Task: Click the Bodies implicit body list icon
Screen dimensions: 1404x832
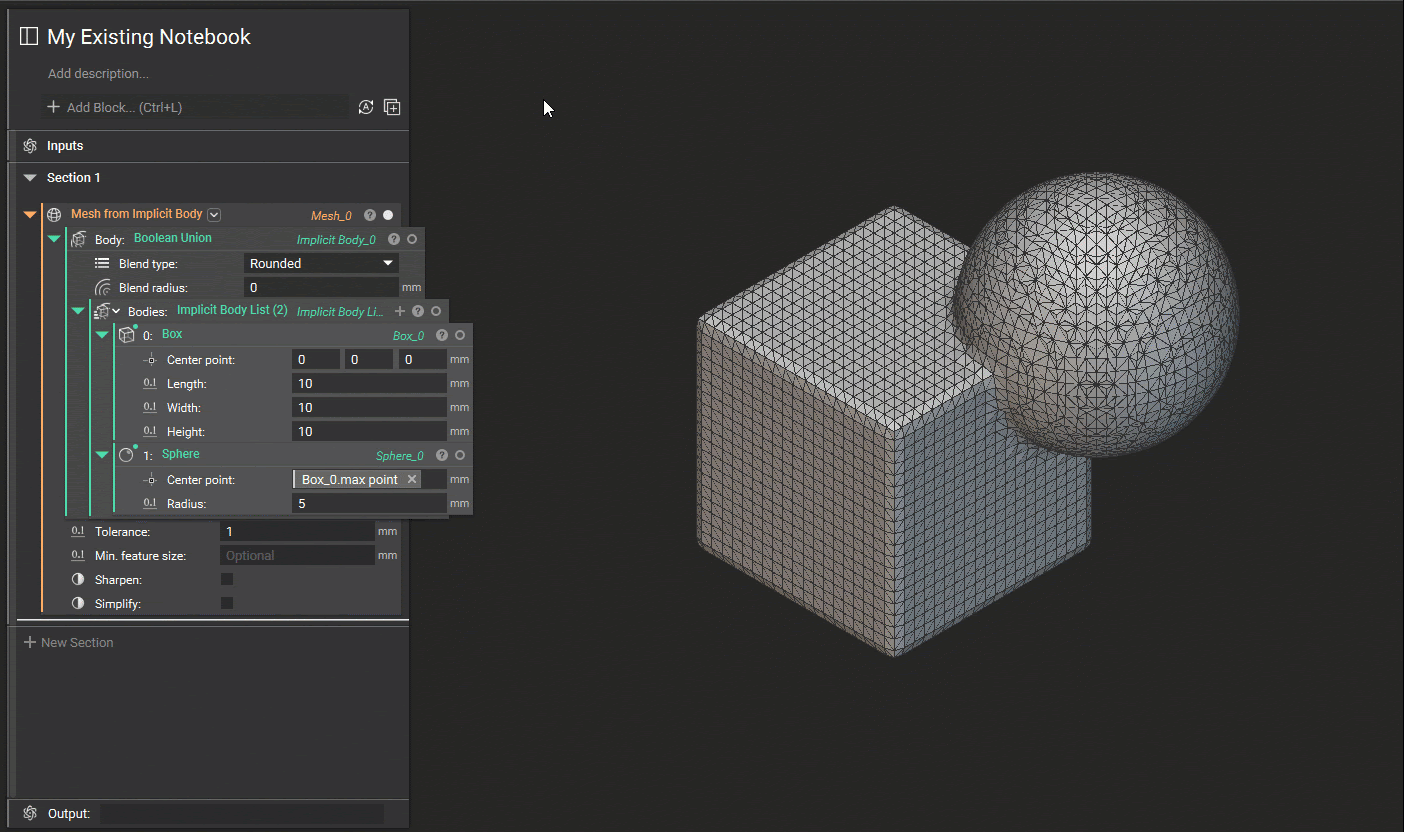Action: click(x=102, y=311)
